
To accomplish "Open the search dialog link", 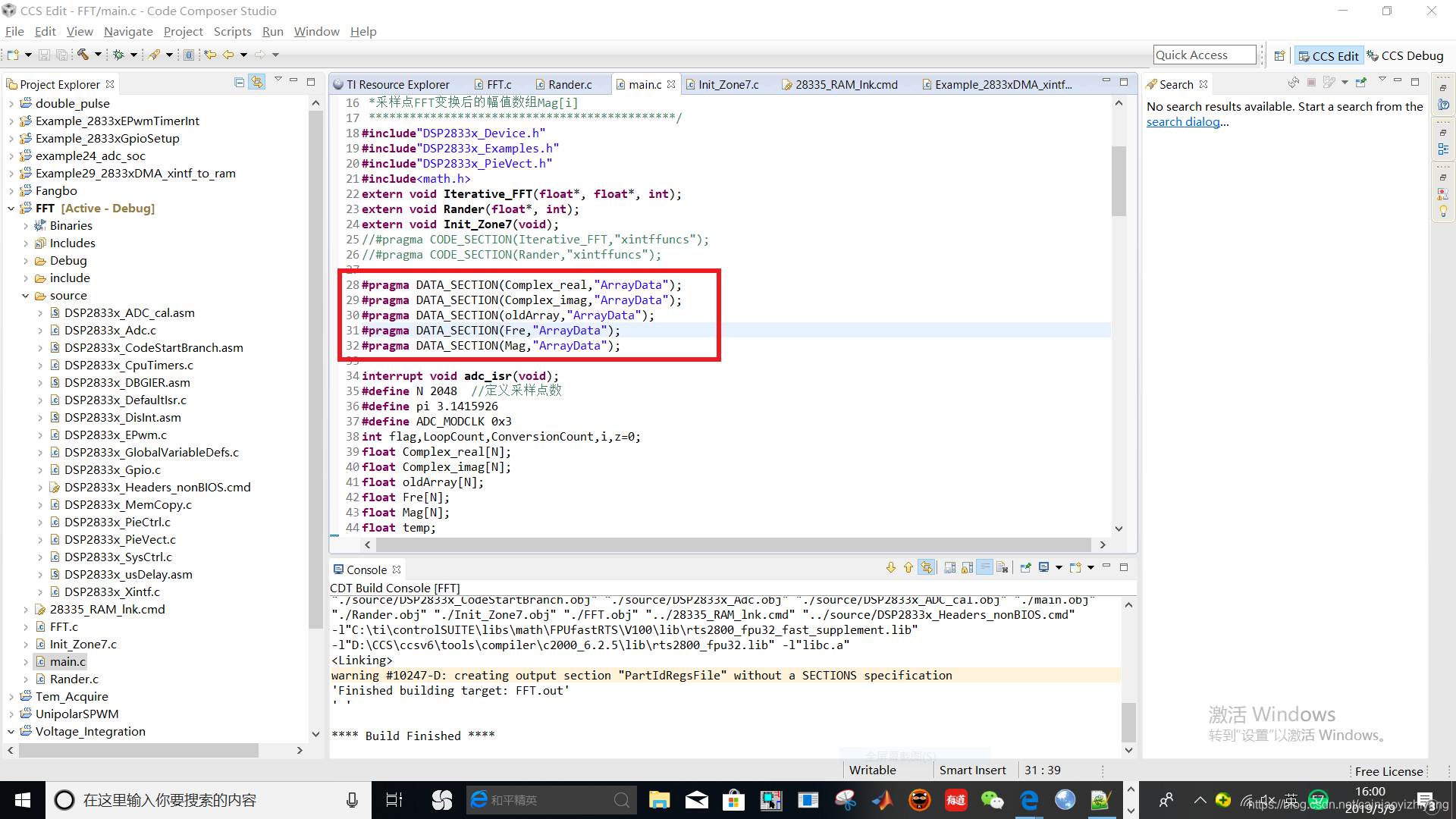I will click(x=1182, y=122).
